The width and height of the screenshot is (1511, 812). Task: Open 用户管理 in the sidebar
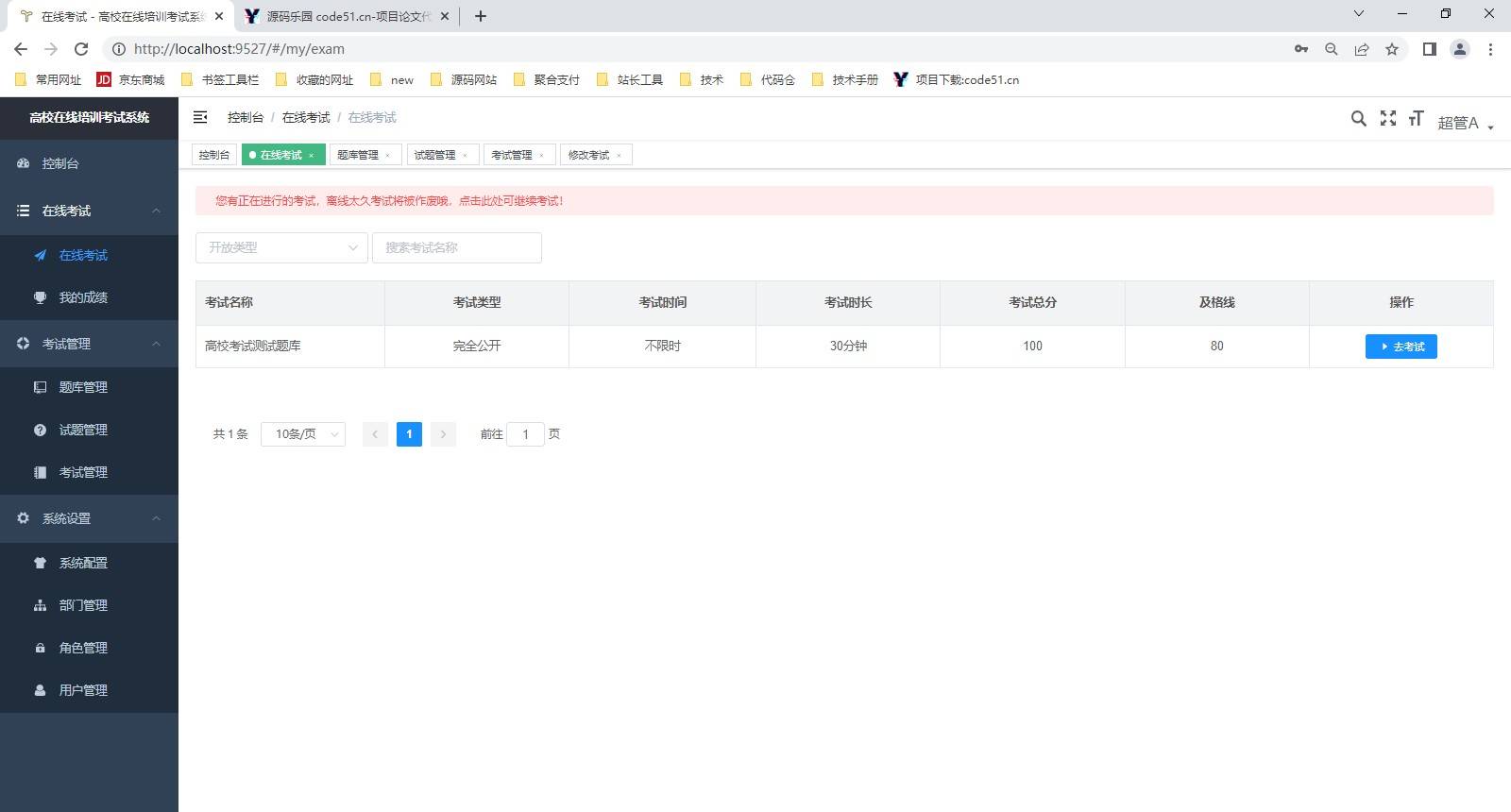tap(89, 690)
